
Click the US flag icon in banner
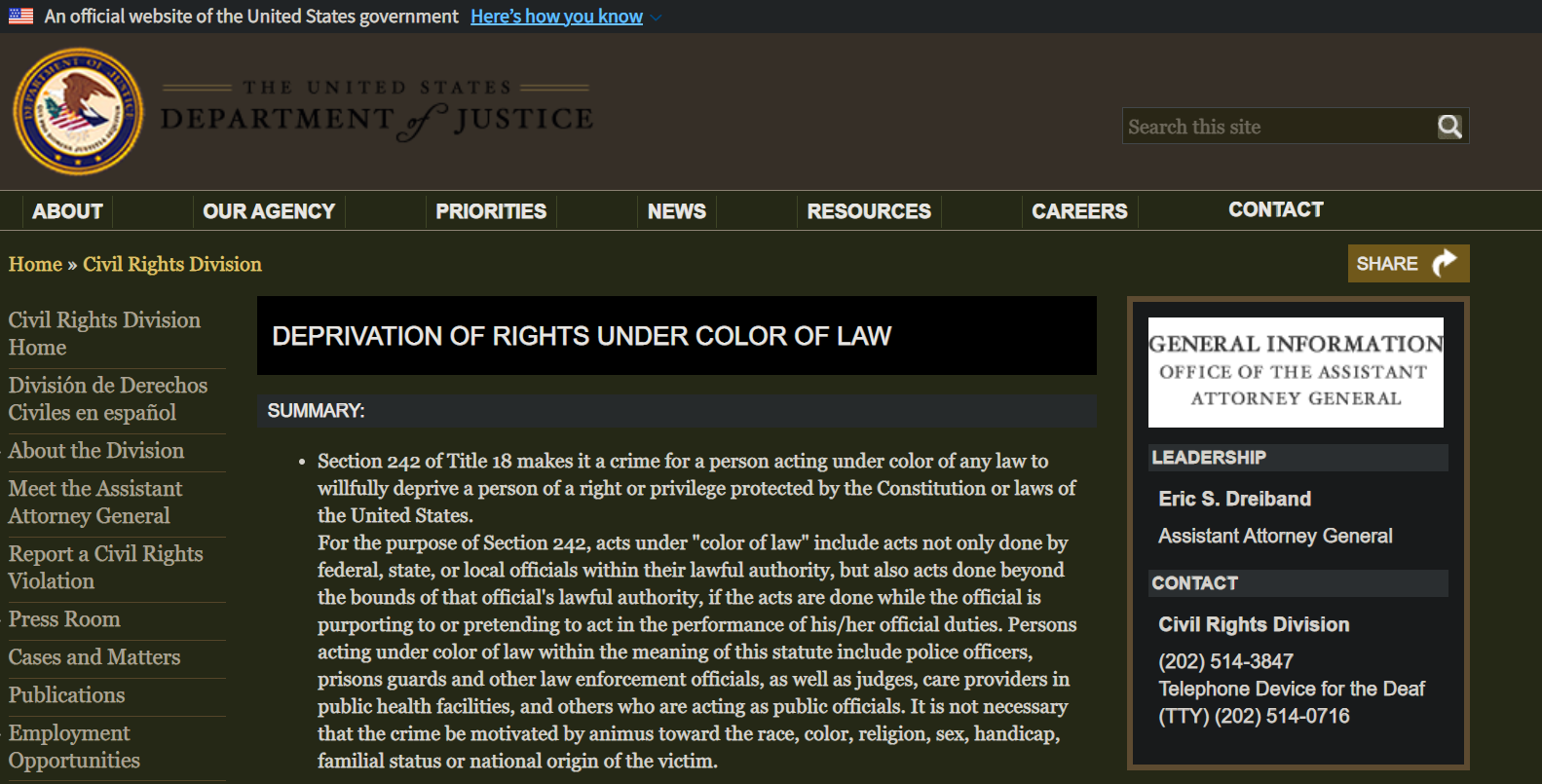pyautogui.click(x=20, y=17)
